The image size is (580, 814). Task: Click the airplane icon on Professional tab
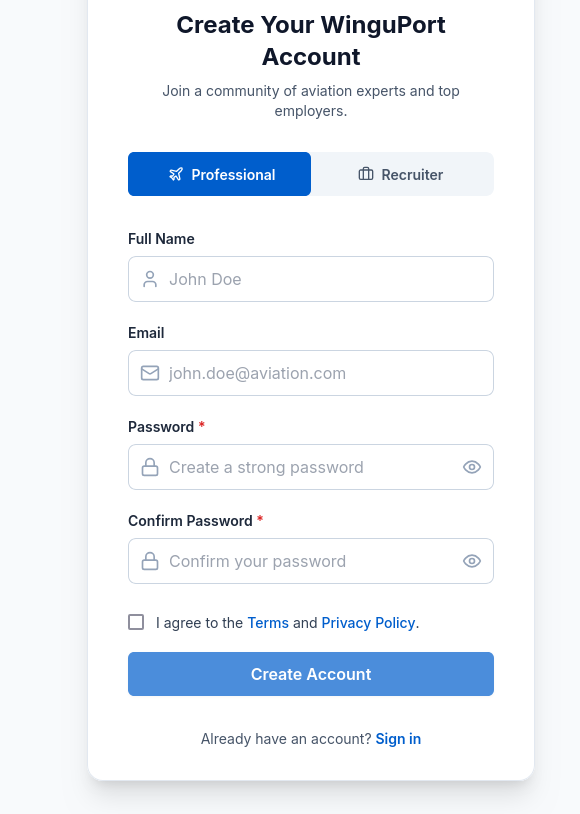coord(176,174)
